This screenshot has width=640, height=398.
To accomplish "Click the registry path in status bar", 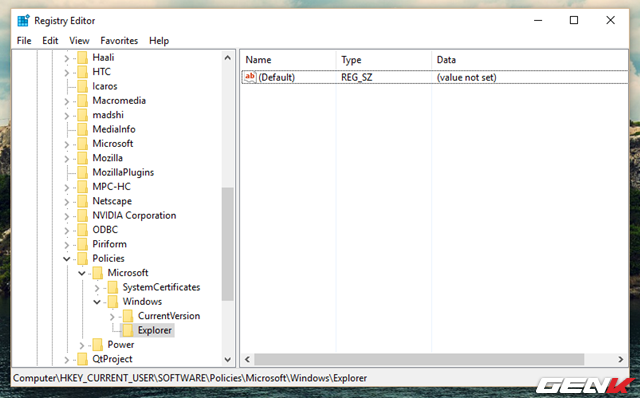I will pos(190,378).
